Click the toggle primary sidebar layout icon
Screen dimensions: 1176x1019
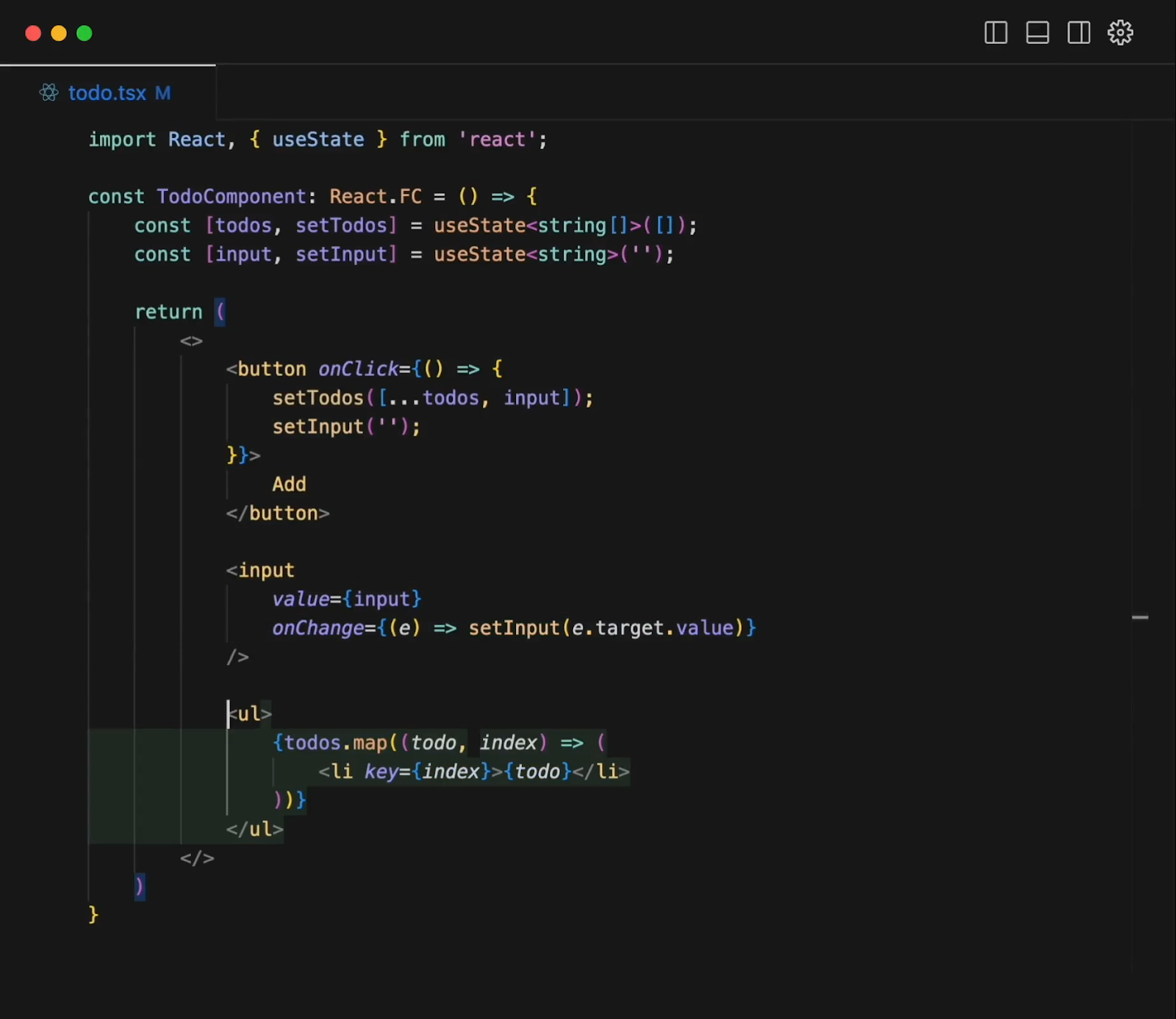tap(995, 32)
